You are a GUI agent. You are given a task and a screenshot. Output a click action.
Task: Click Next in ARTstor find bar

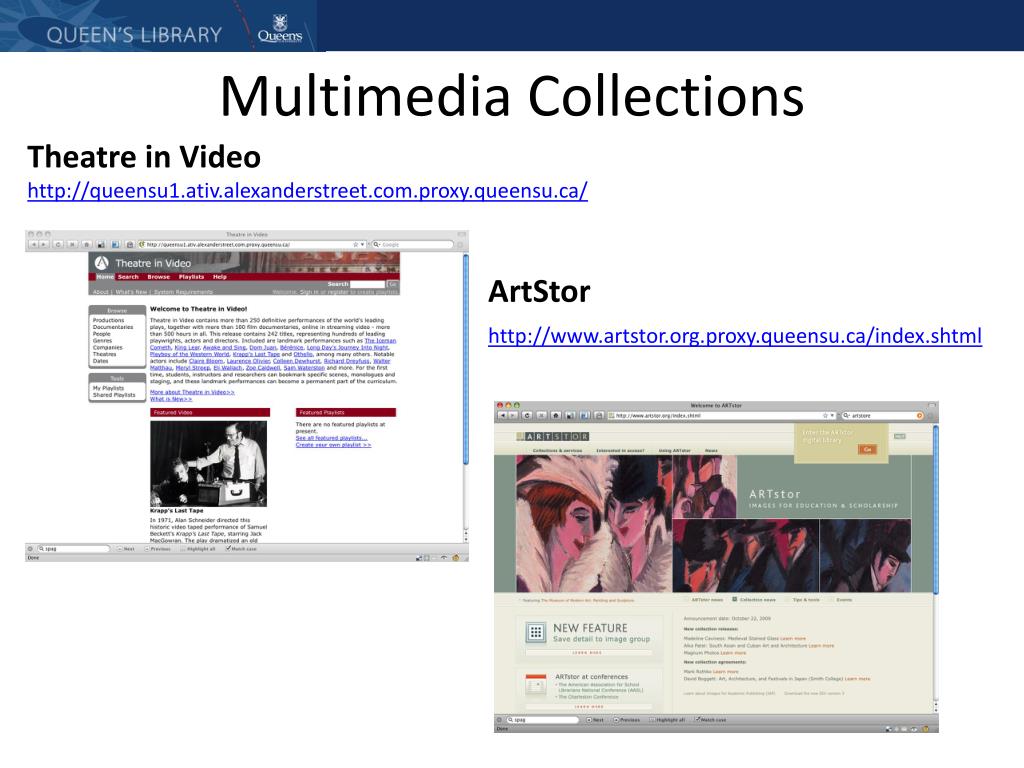[x=594, y=720]
